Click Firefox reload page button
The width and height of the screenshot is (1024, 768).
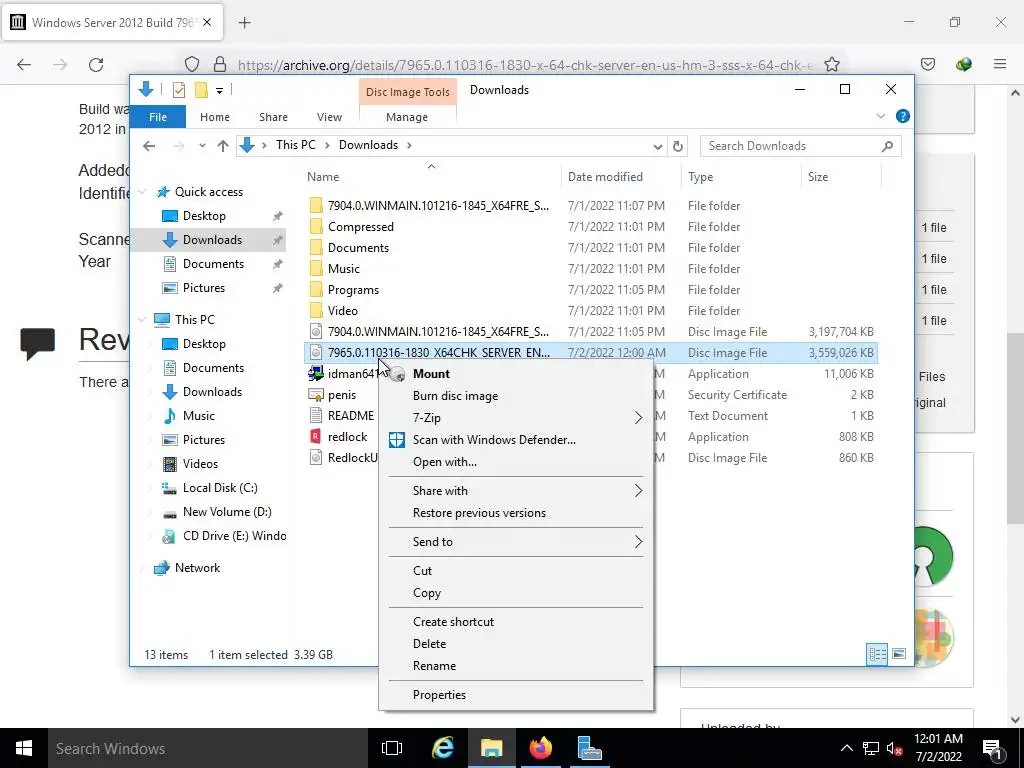96,65
